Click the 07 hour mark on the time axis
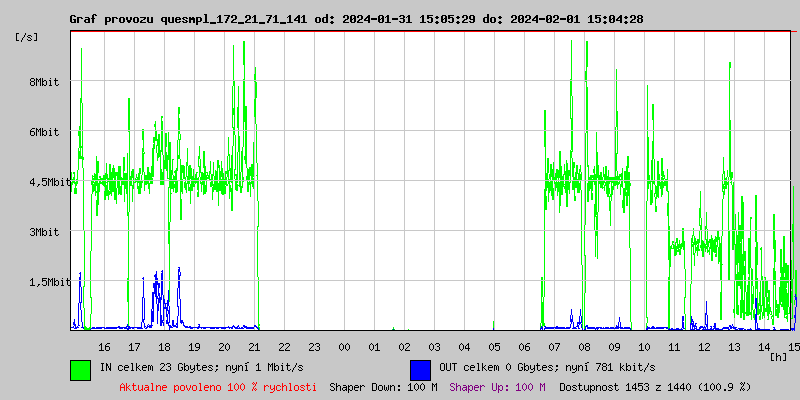 tap(554, 346)
